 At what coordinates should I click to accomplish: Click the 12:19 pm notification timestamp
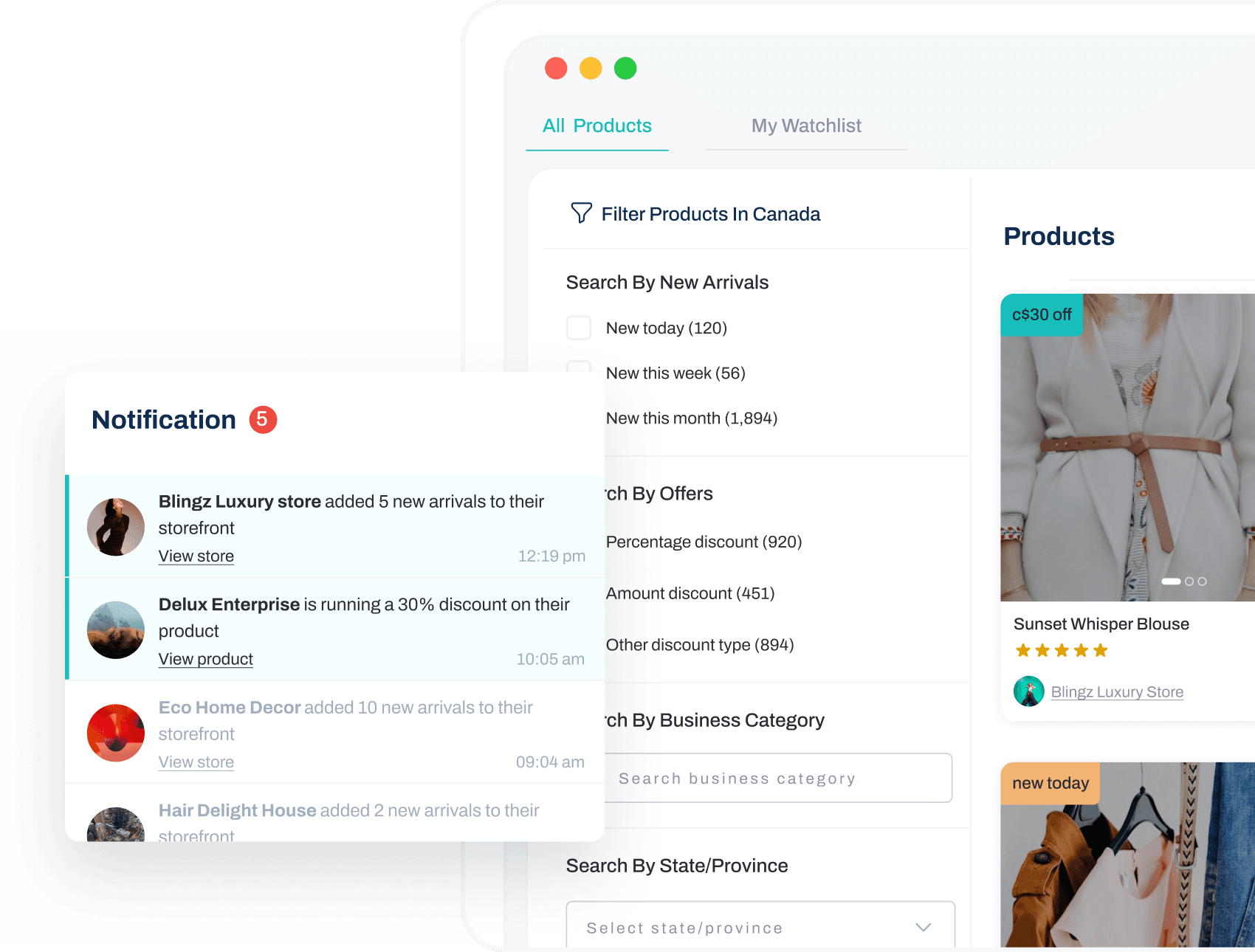551,556
